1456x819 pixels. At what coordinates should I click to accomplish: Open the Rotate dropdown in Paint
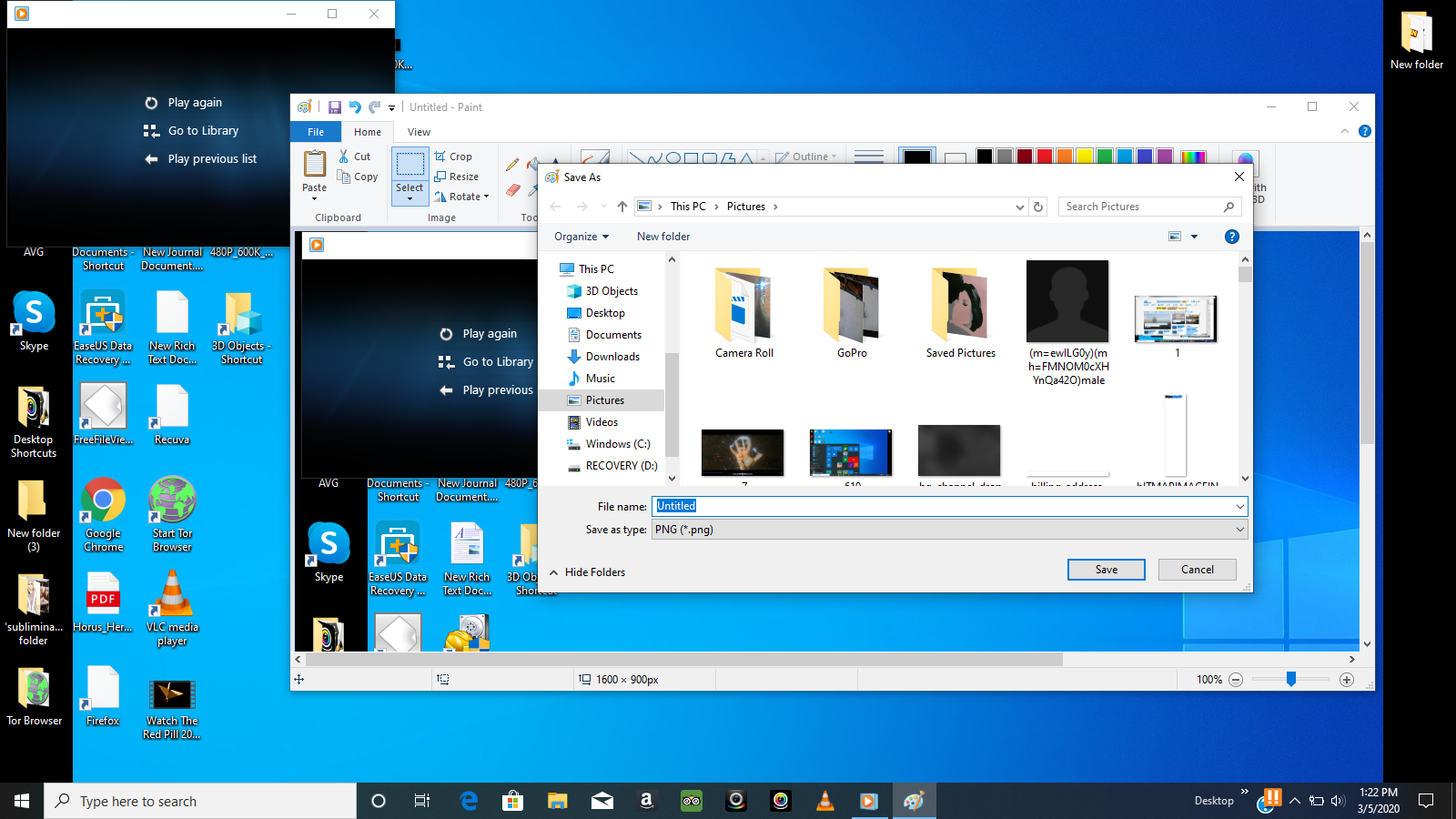click(462, 197)
